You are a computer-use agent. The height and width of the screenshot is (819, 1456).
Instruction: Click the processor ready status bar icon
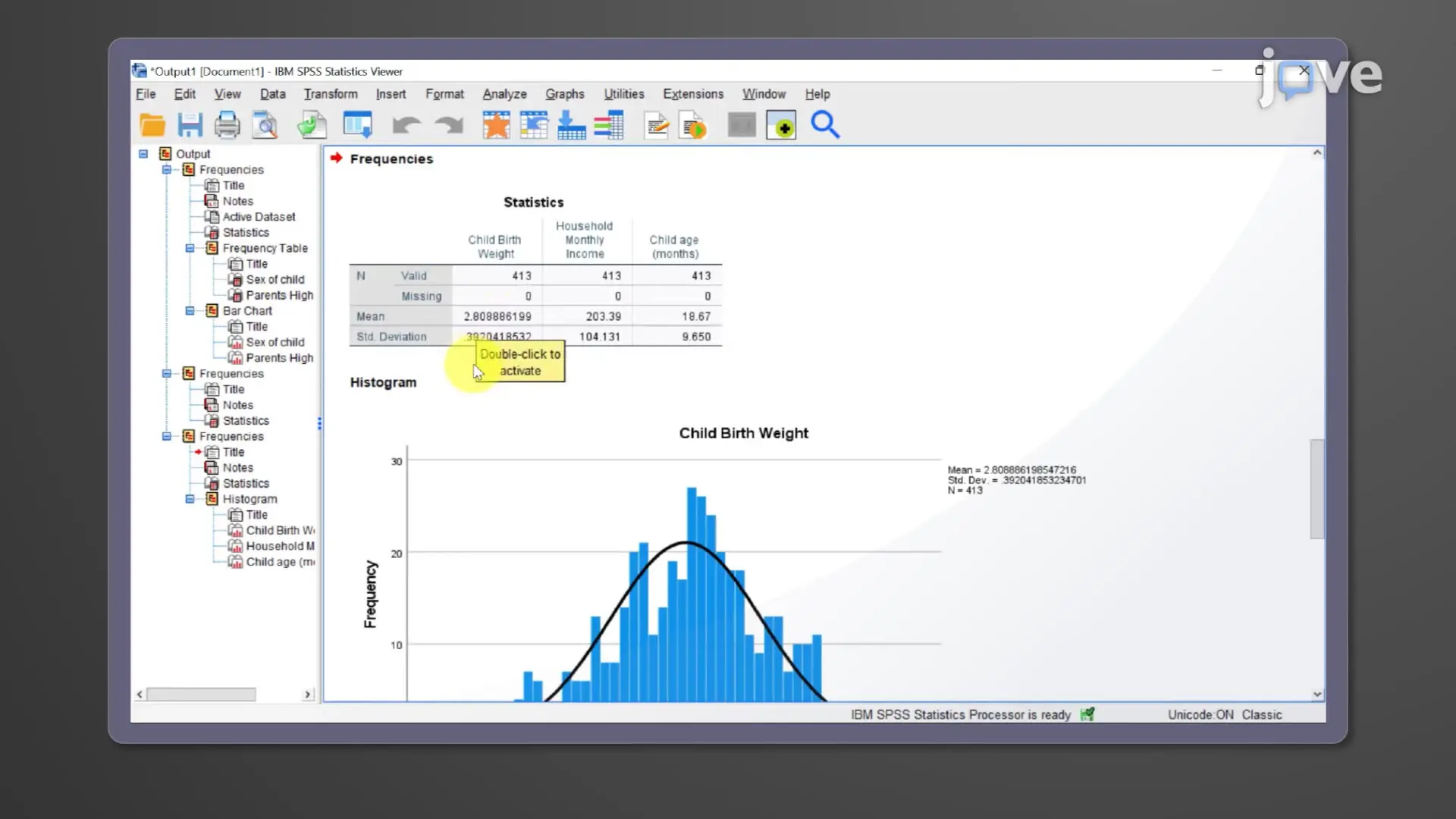(x=1087, y=714)
